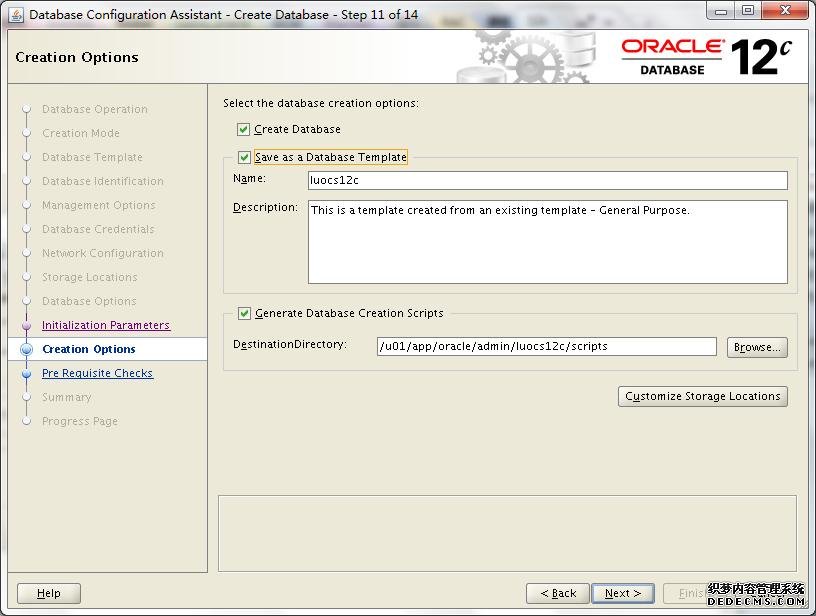
Task: Toggle Save as a Database Template checkbox
Action: (244, 157)
